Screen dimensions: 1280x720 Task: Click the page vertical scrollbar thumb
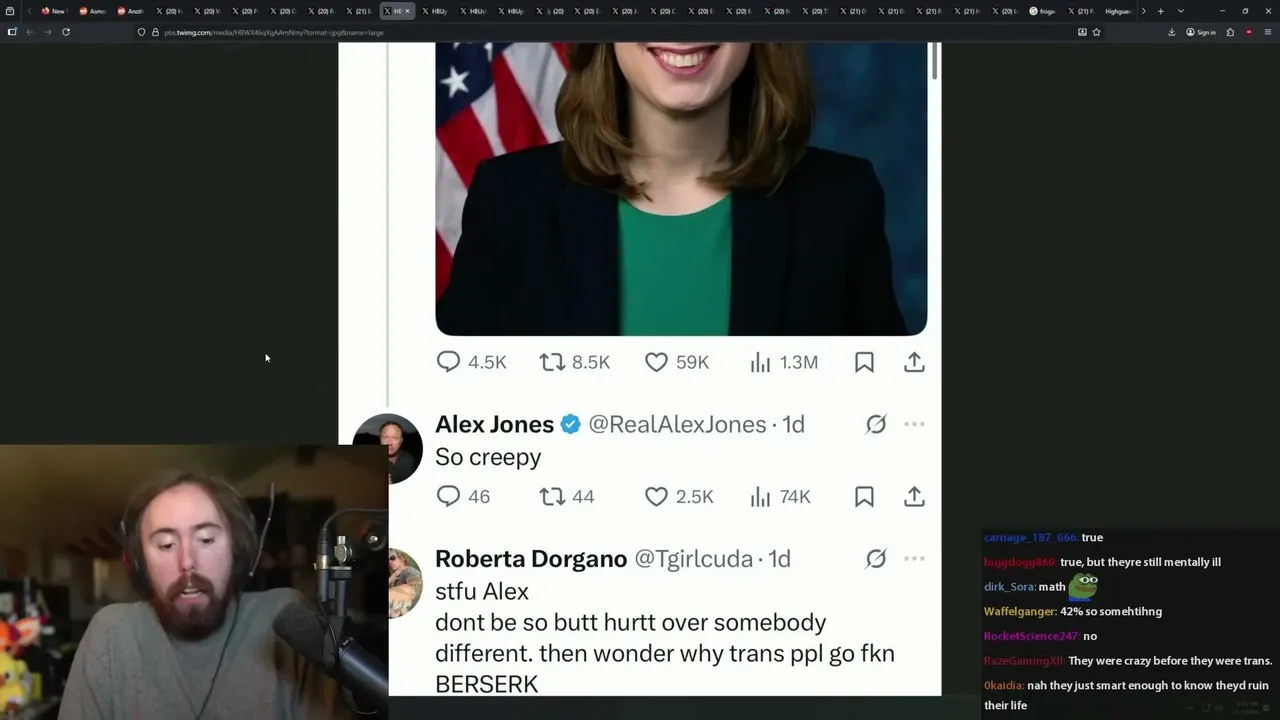pos(936,60)
